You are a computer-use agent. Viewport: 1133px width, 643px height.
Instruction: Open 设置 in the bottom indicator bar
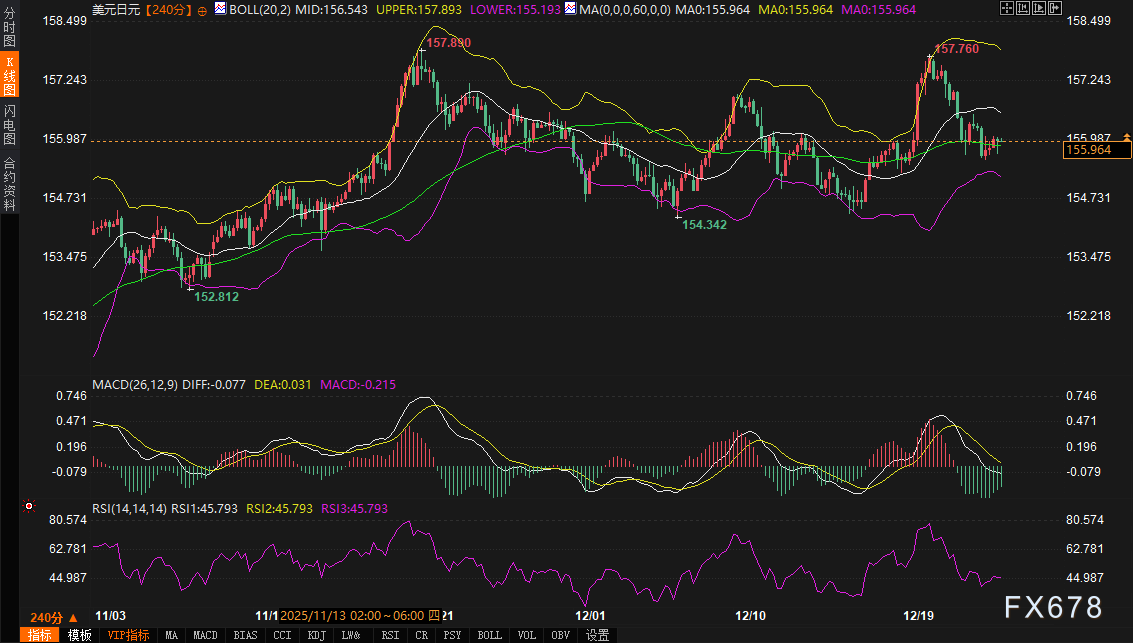[x=597, y=635]
